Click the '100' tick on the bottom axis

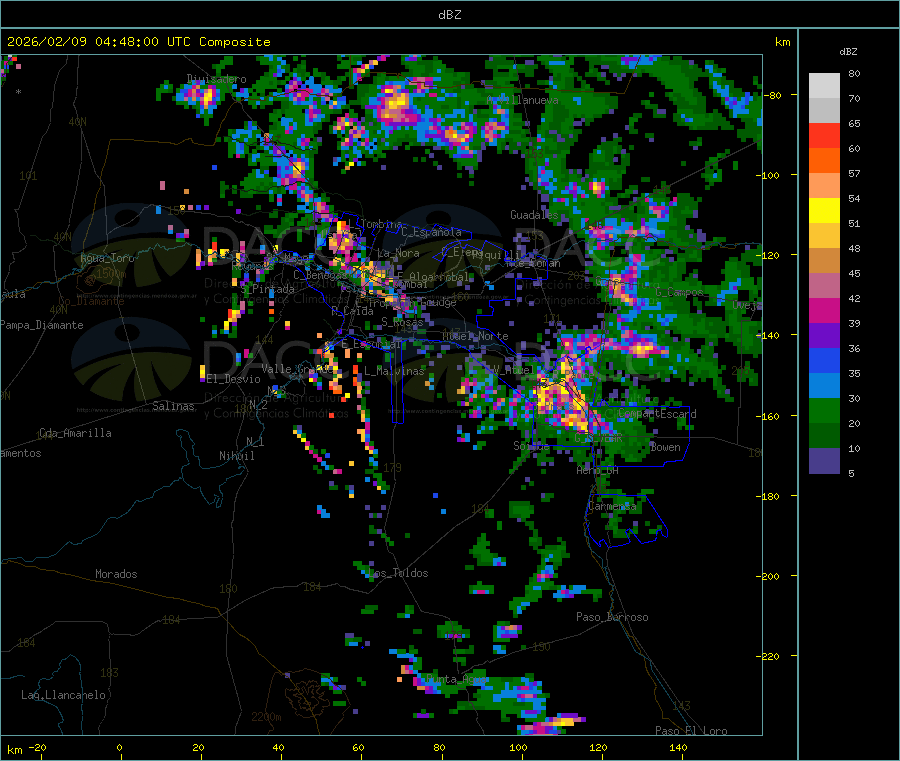(518, 747)
